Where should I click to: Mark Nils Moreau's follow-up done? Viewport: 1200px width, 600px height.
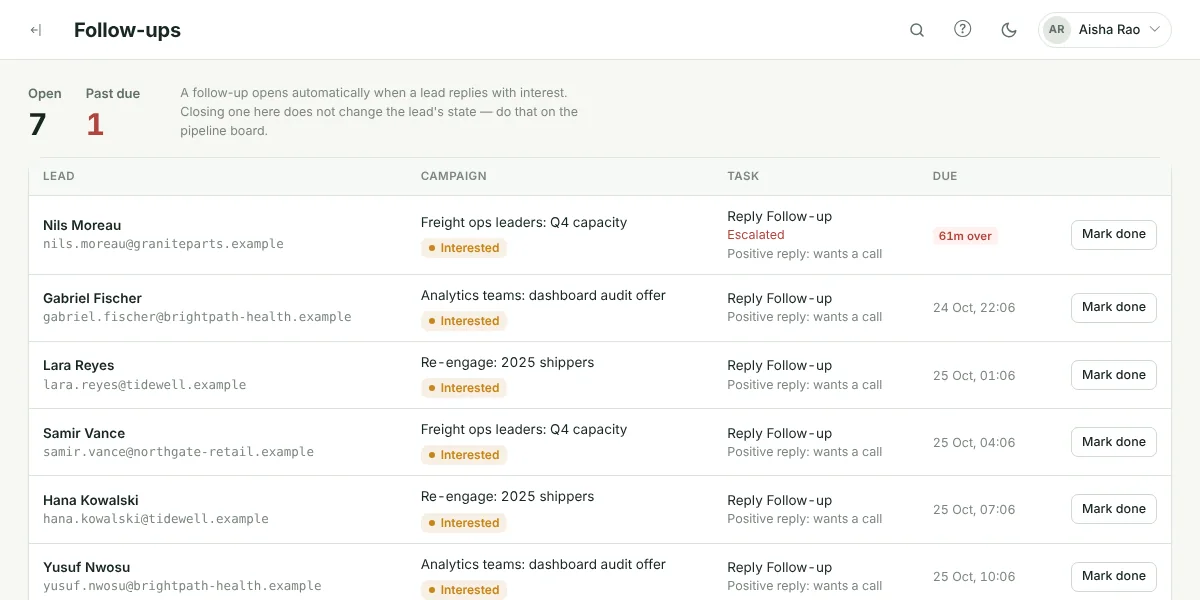click(1114, 235)
